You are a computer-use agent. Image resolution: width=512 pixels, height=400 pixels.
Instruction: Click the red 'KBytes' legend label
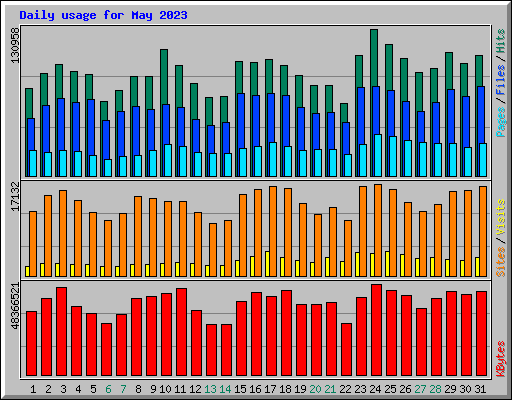pyautogui.click(x=501, y=359)
